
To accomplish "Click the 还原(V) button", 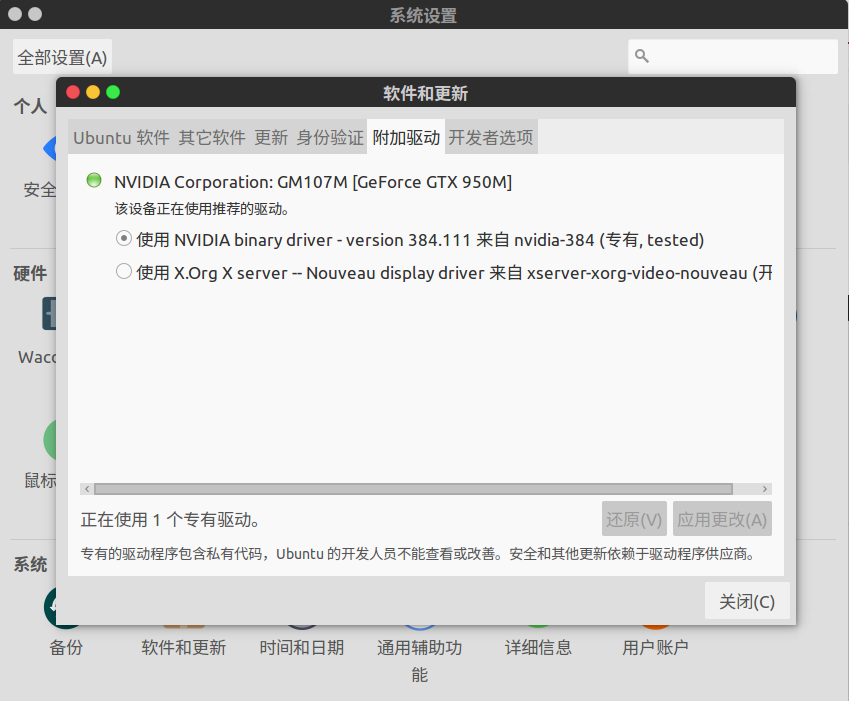I will pyautogui.click(x=634, y=519).
